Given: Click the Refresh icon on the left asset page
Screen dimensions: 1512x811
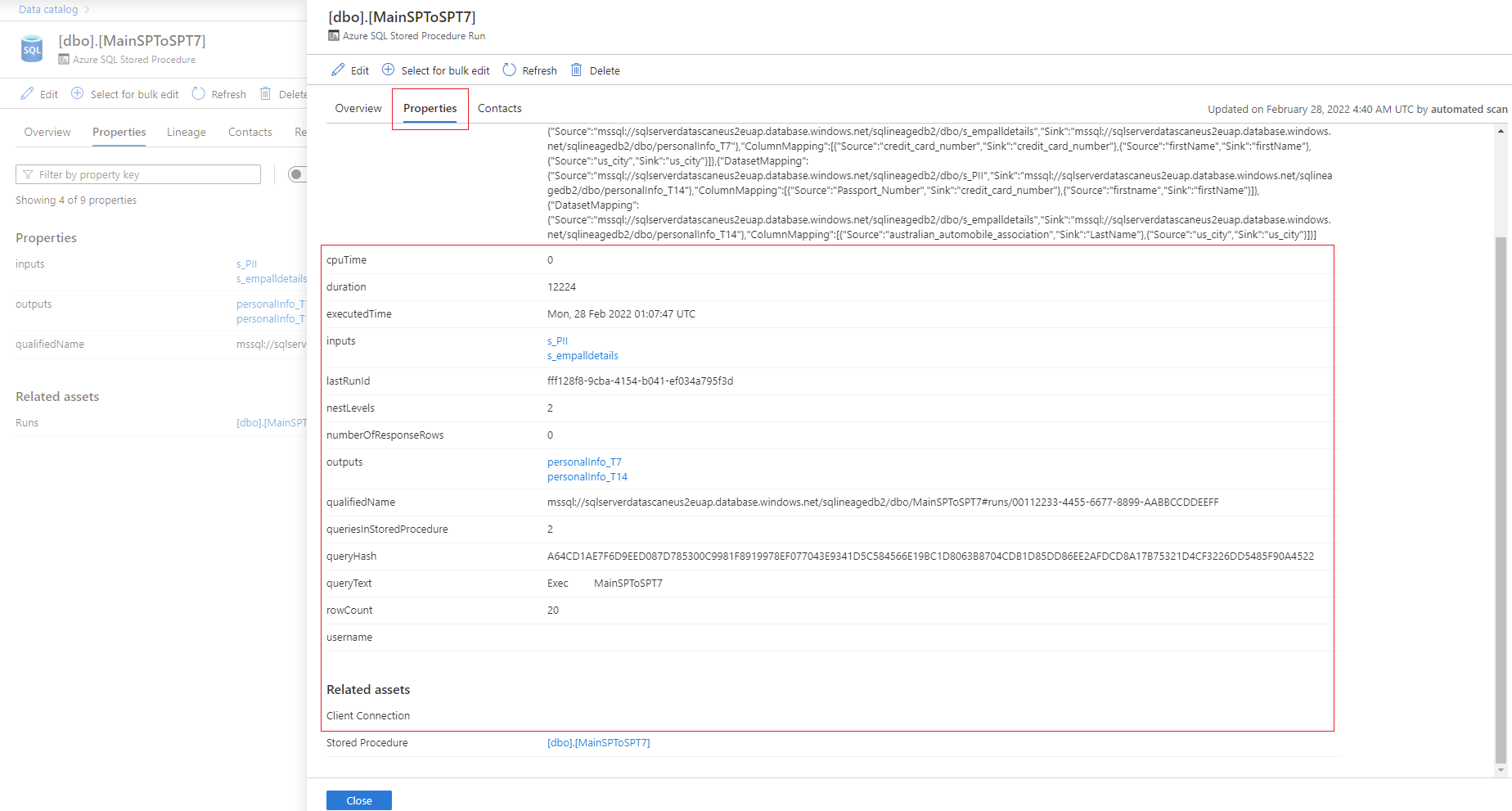Looking at the screenshot, I should coord(198,93).
